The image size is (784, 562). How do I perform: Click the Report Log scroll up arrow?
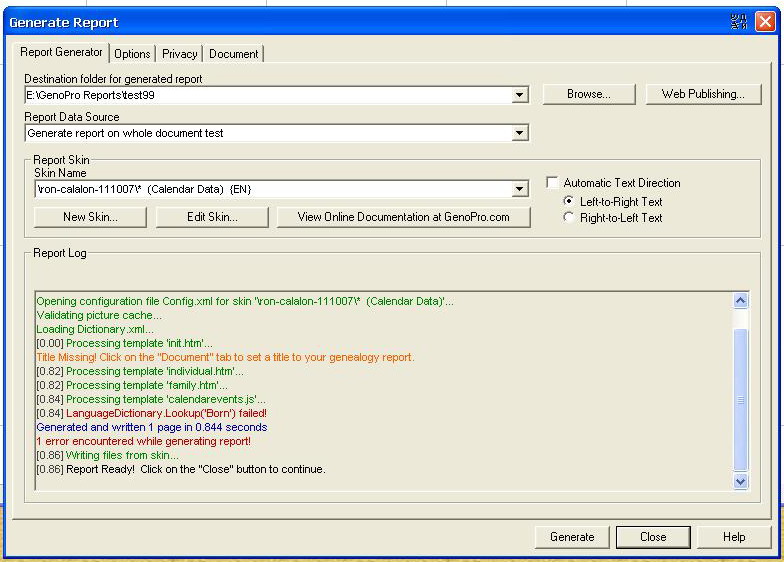point(740,300)
